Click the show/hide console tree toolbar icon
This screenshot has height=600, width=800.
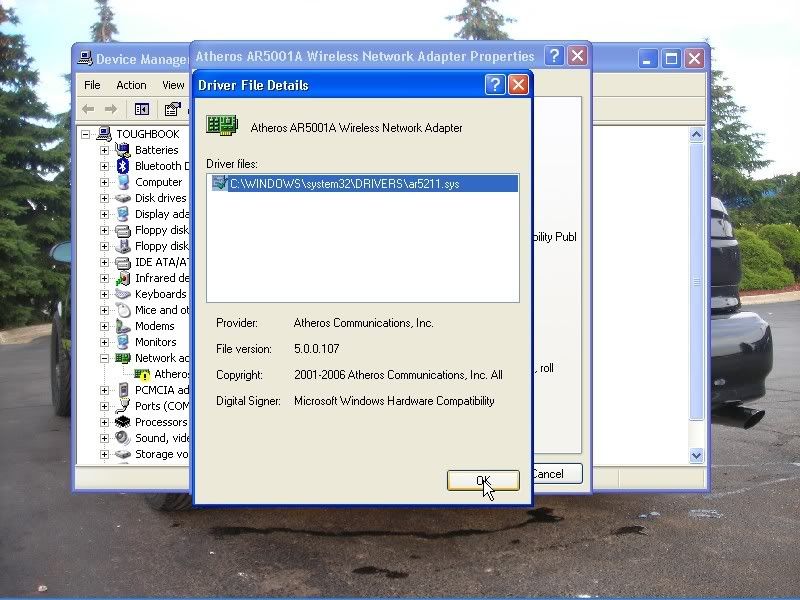(142, 109)
